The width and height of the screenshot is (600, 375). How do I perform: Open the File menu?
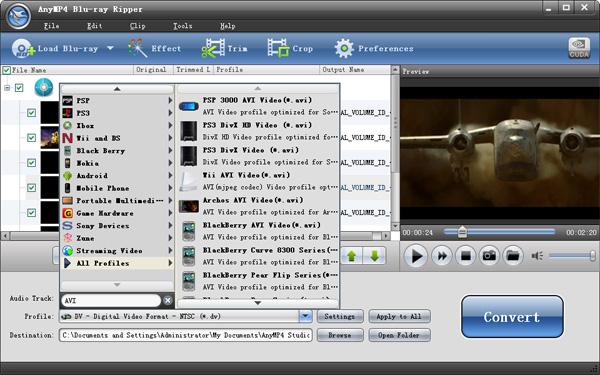[51, 26]
